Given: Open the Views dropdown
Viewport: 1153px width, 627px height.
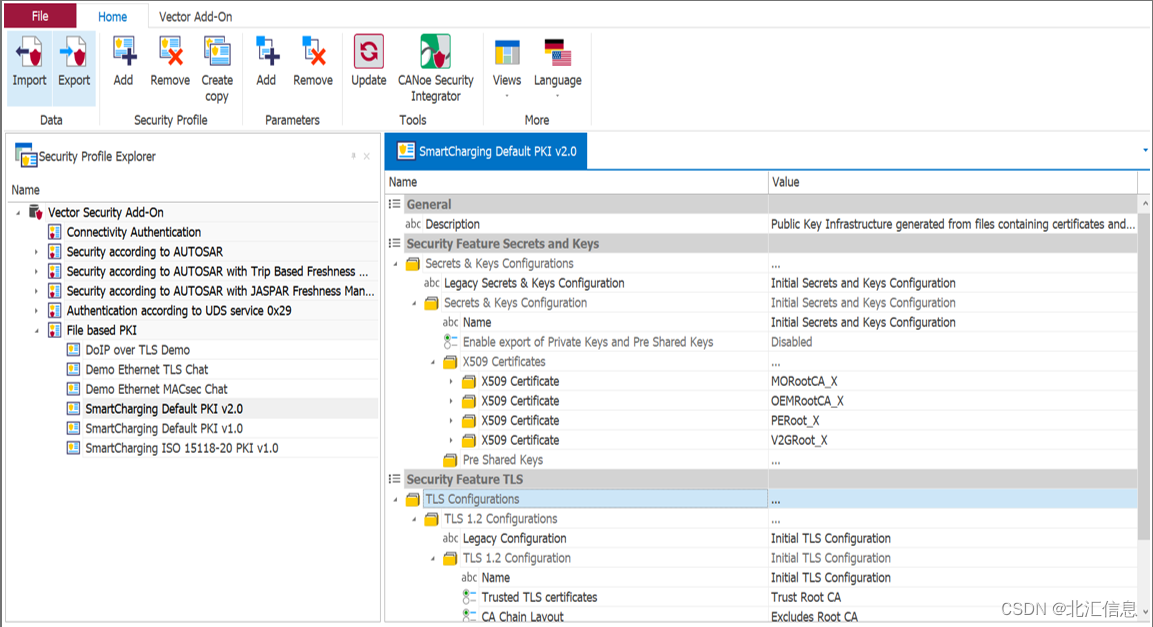Looking at the screenshot, I should point(507,68).
